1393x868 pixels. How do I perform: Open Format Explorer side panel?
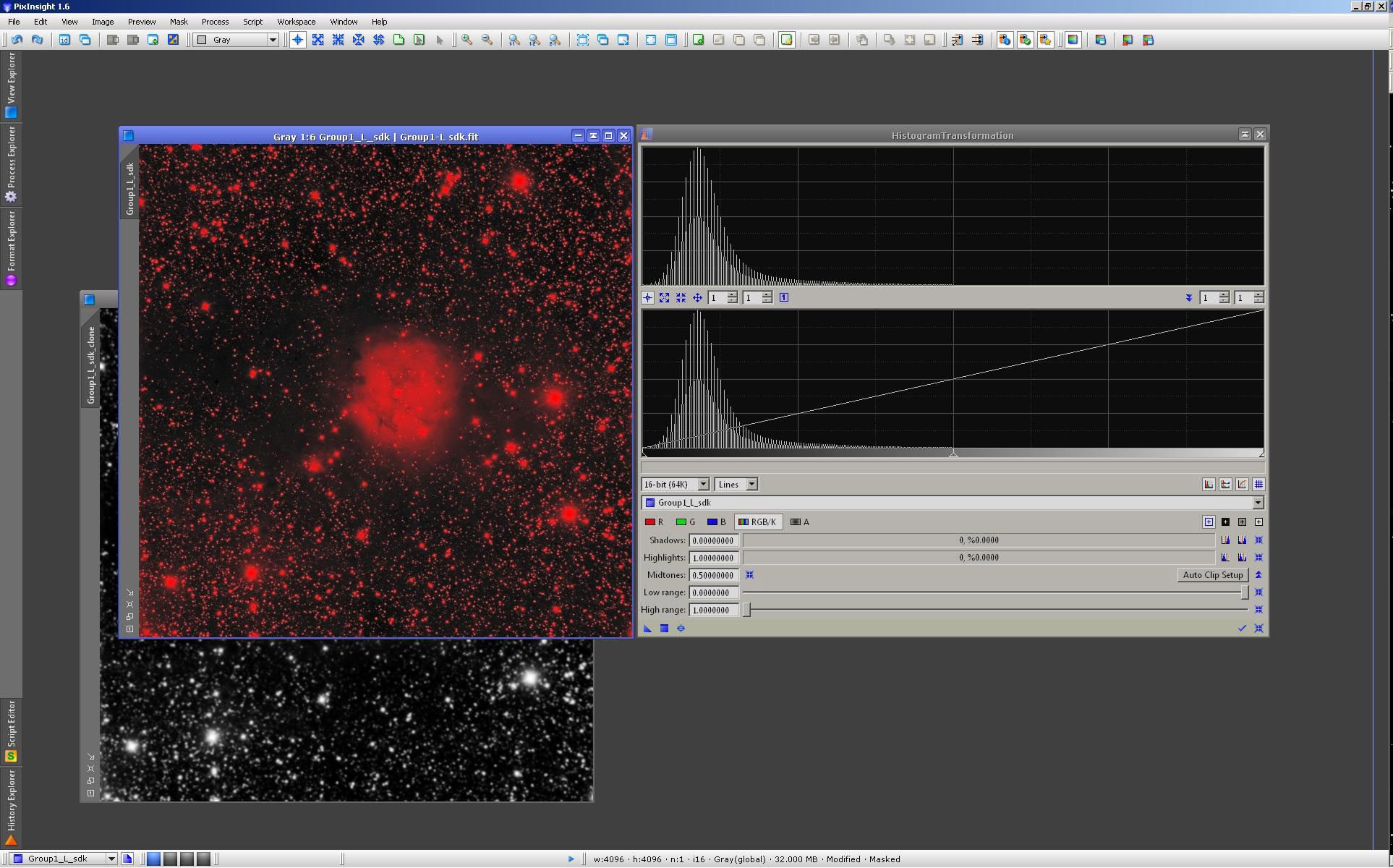click(11, 248)
